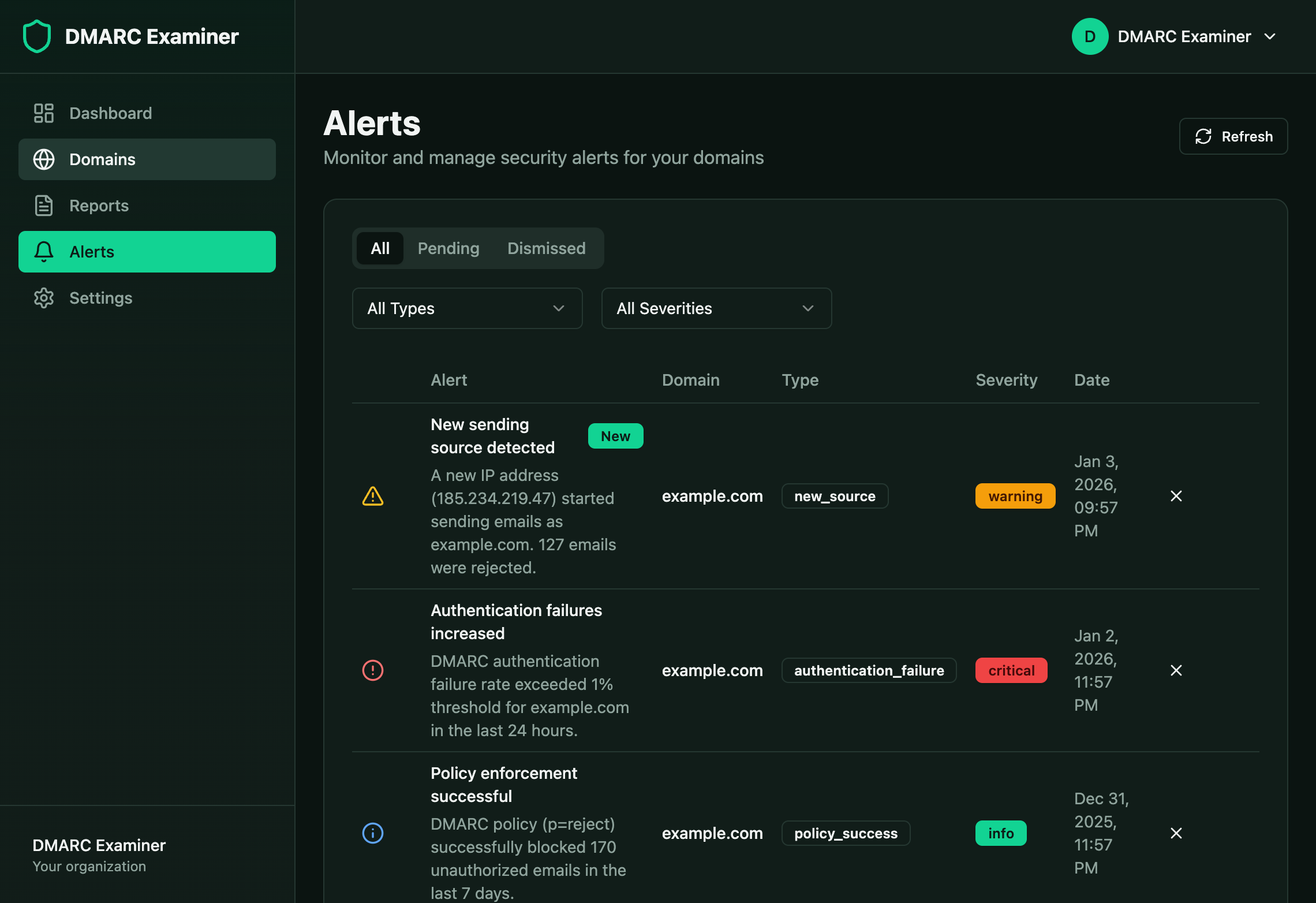1316x903 pixels.
Task: Switch to the Pending tab
Action: 448,248
